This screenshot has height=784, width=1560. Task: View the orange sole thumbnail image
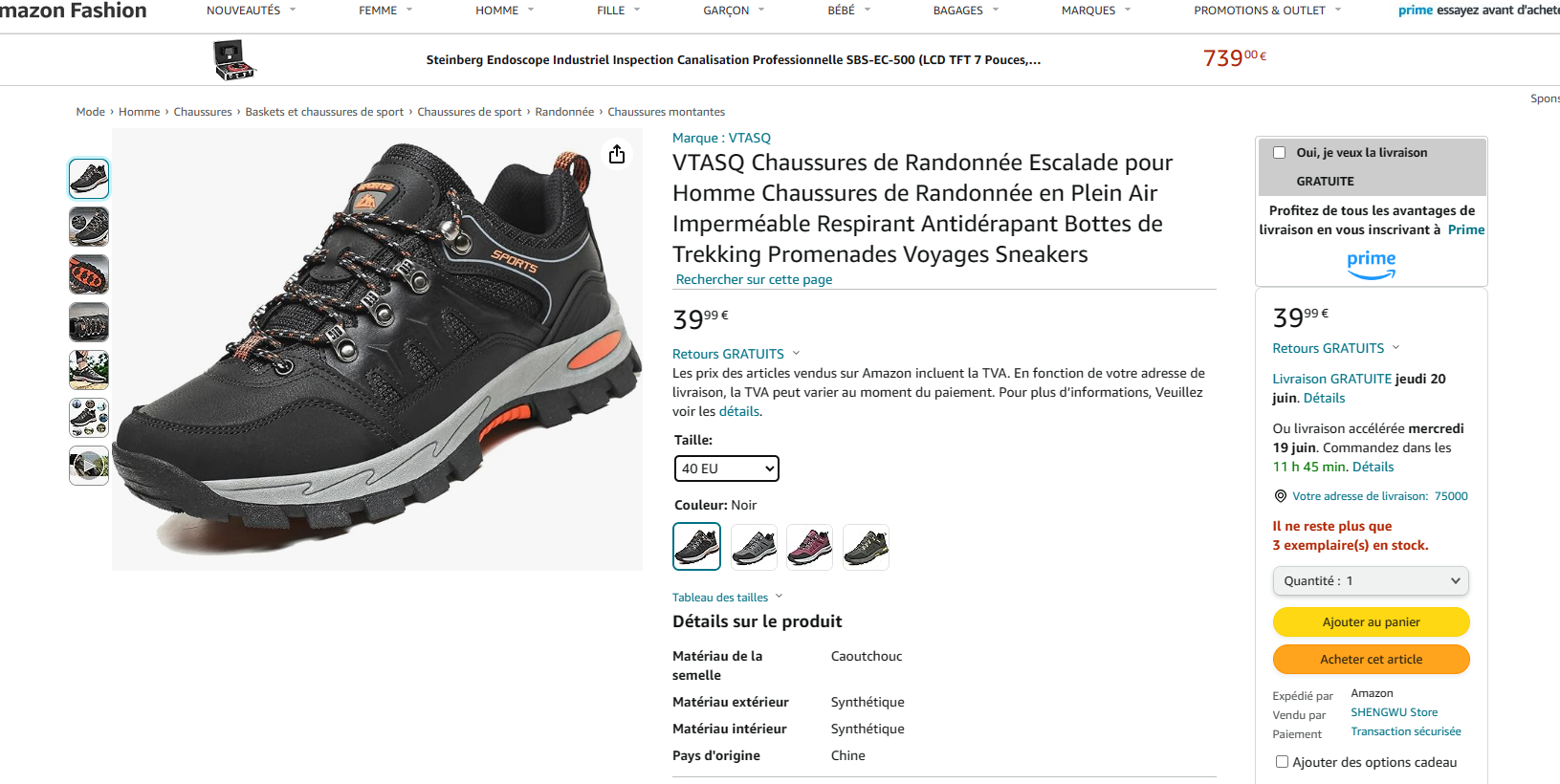(89, 274)
